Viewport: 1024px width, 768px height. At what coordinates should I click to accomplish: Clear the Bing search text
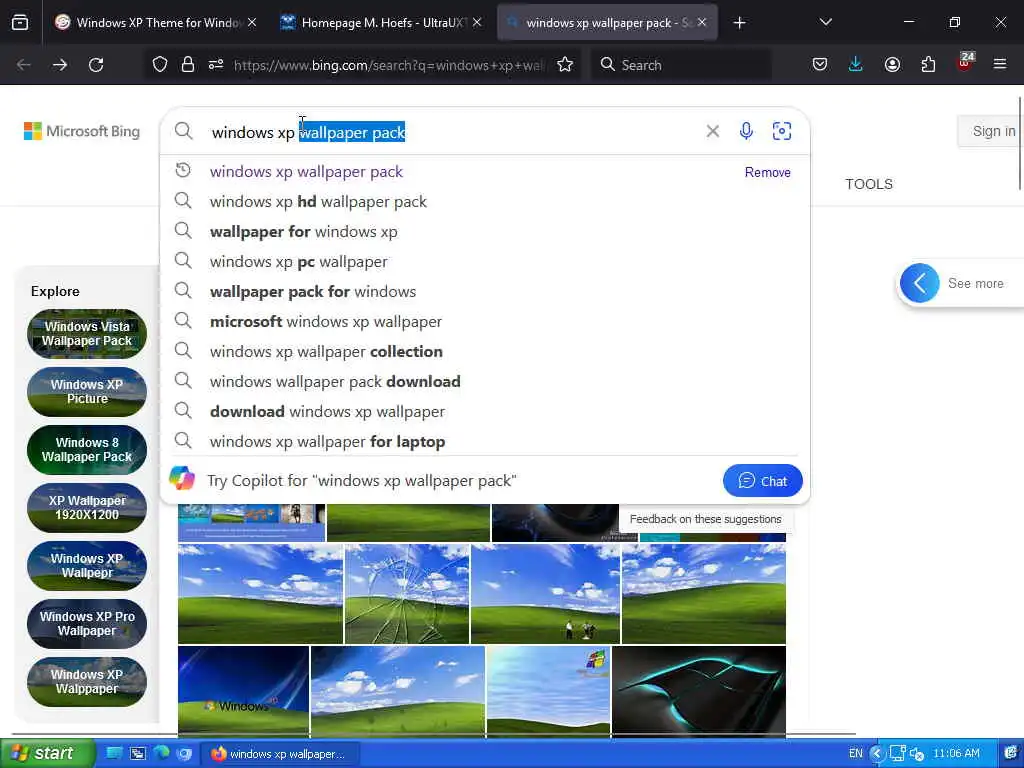coord(712,131)
